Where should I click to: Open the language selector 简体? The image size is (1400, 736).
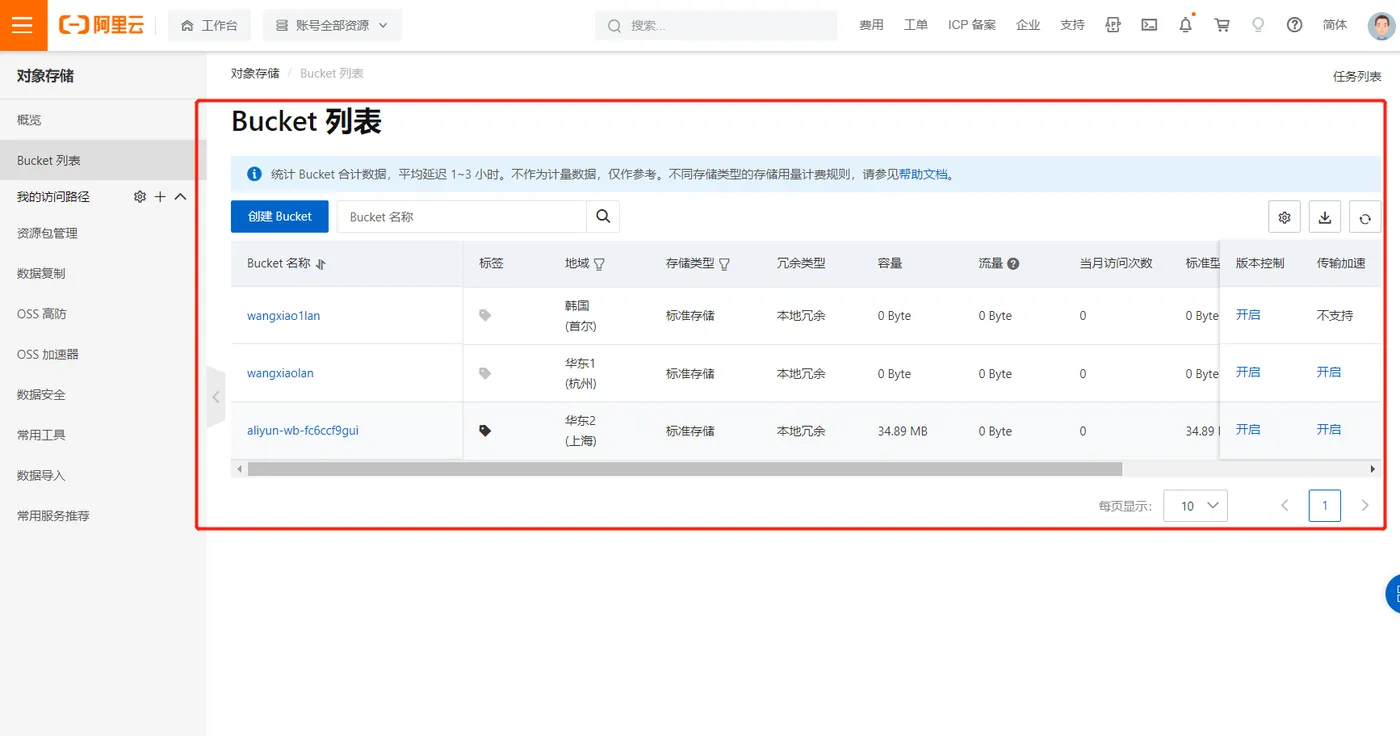(x=1335, y=25)
